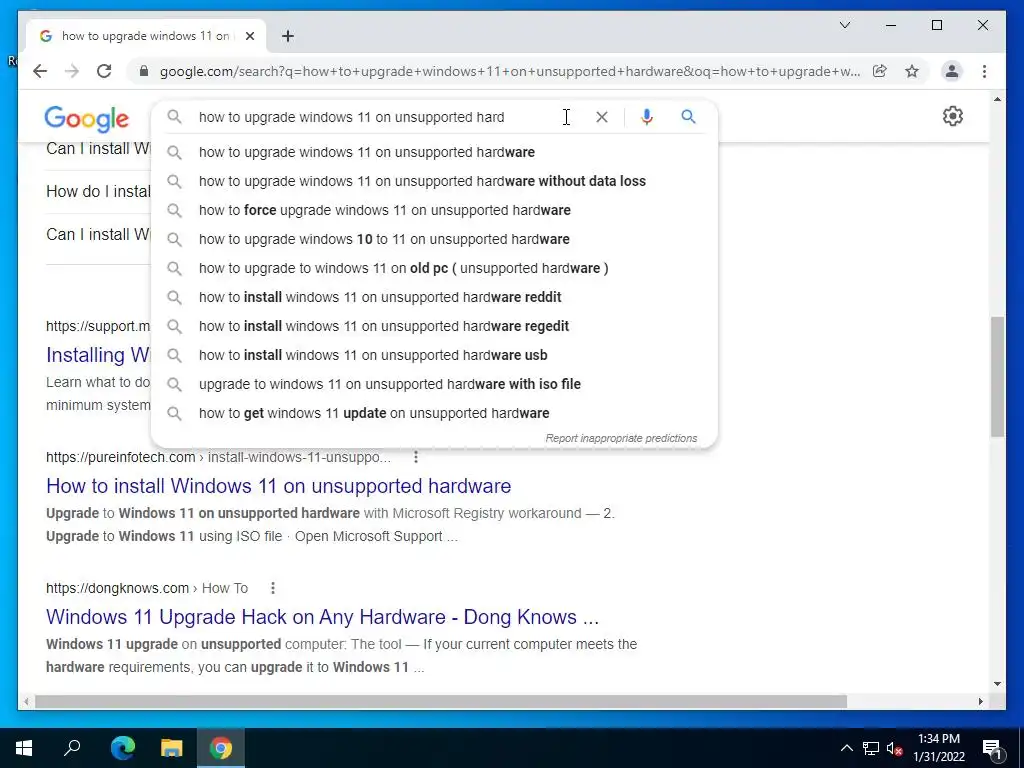Click the scroll up arrow on vertical scrollbar
The image size is (1024, 768).
997,99
